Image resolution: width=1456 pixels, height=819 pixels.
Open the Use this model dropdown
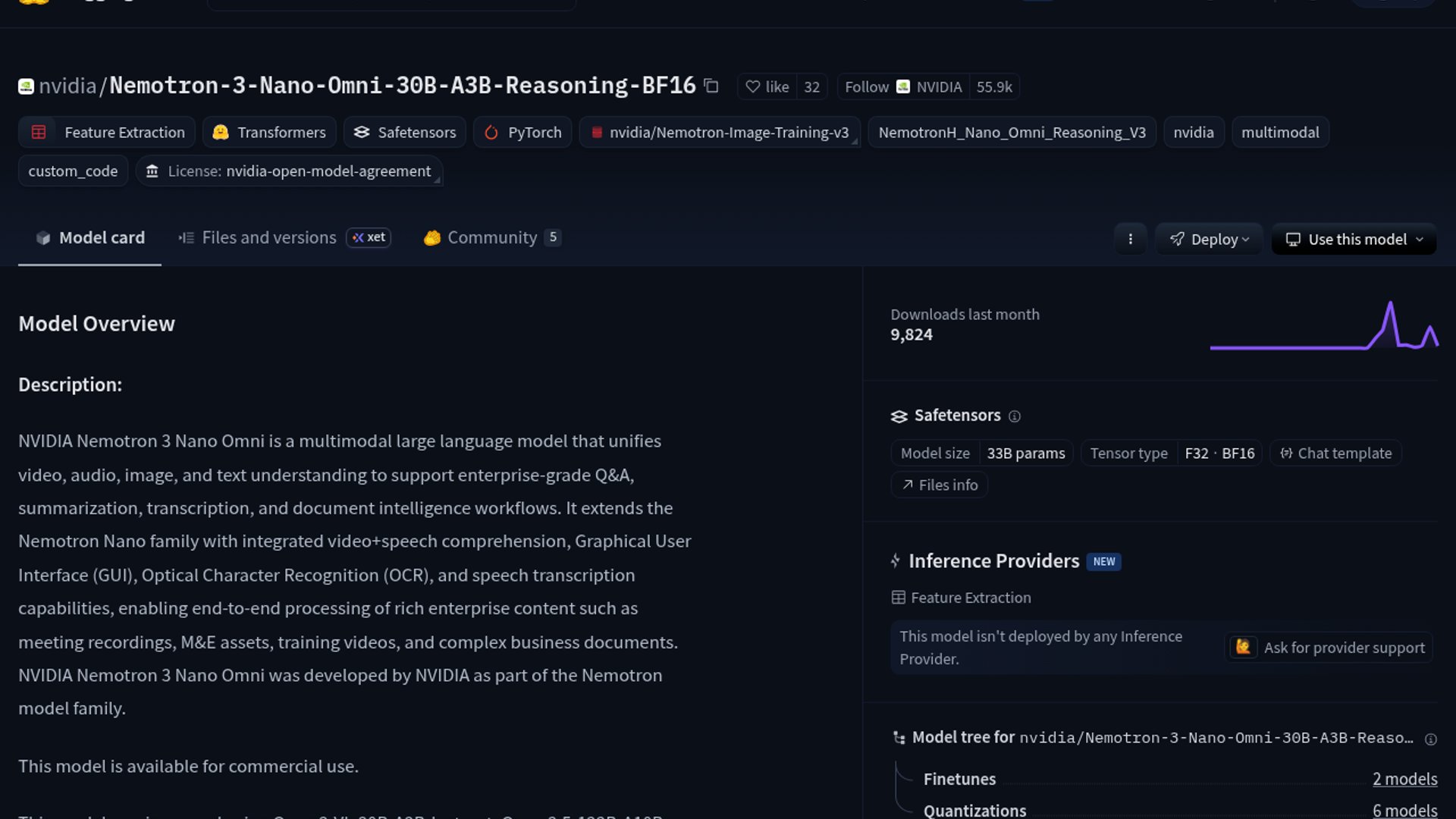(x=1354, y=239)
